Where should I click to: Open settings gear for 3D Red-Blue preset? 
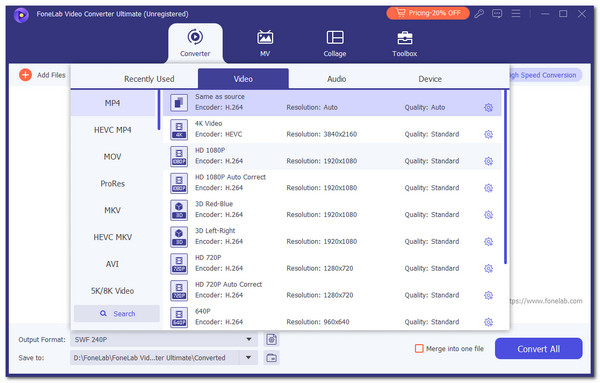click(x=488, y=215)
